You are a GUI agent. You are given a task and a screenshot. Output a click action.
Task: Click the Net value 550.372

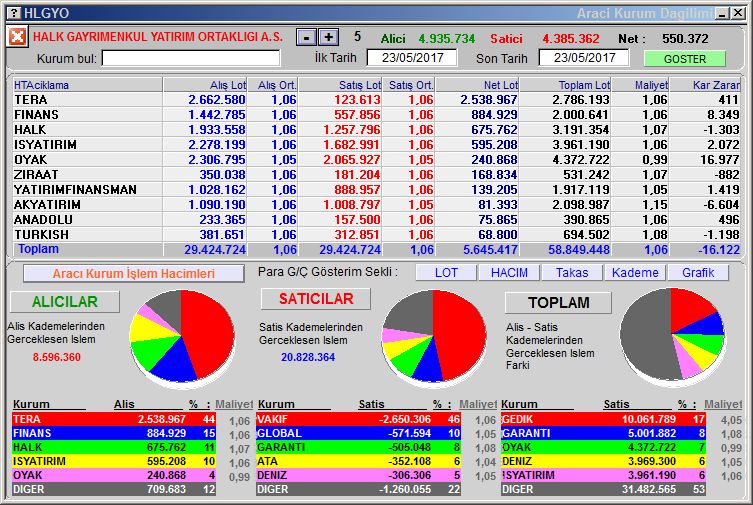[x=685, y=38]
